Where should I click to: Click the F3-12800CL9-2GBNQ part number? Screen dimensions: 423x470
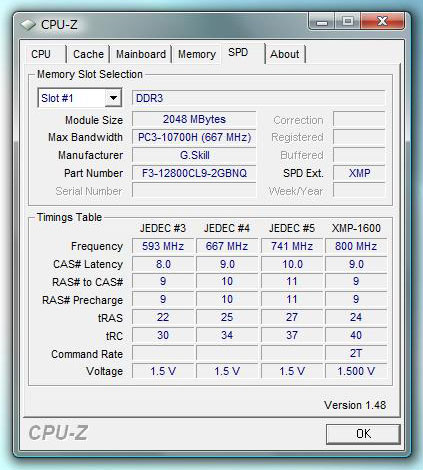(194, 173)
